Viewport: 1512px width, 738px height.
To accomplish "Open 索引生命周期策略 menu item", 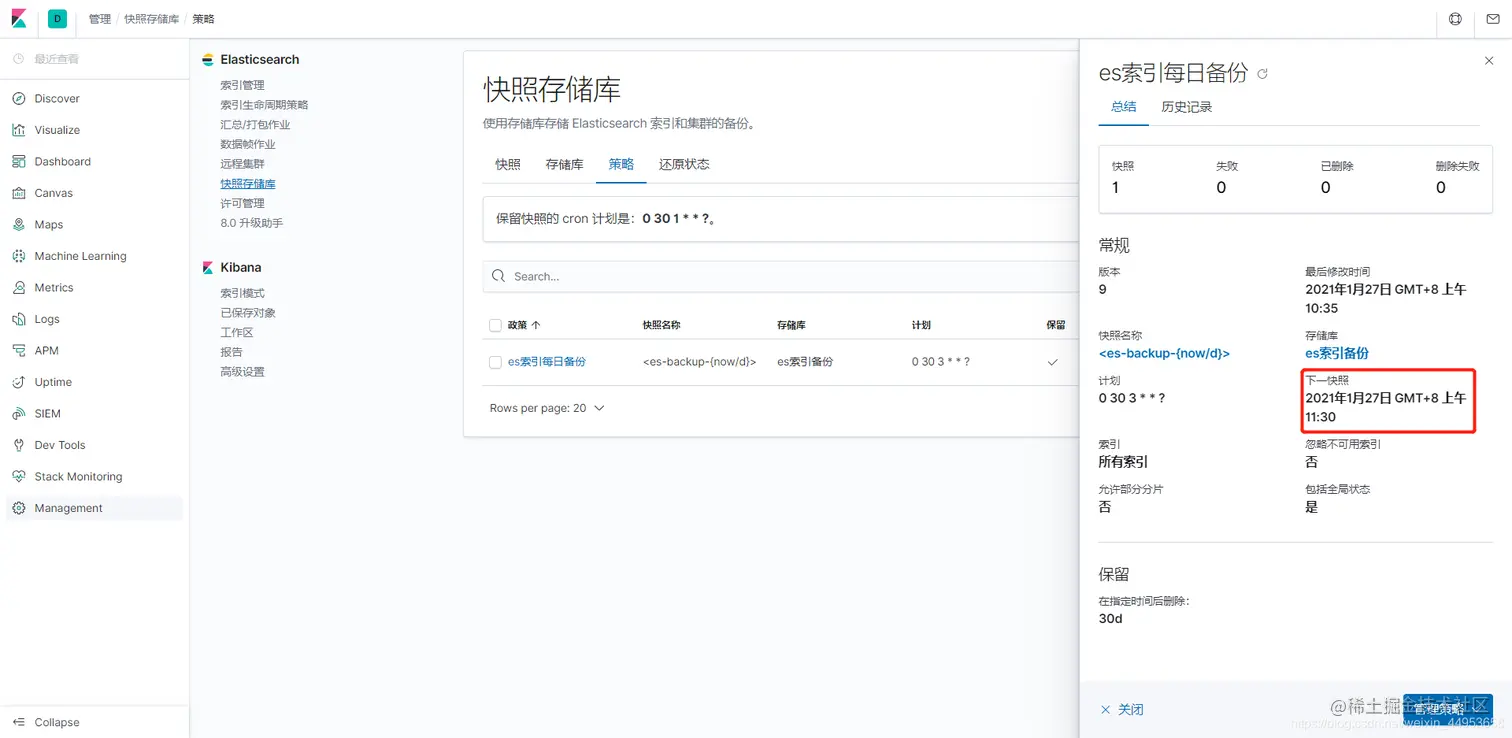I will 264,105.
